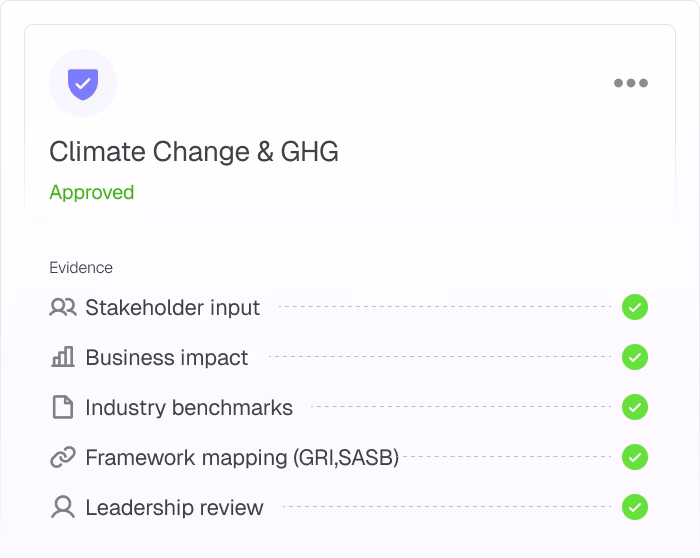Toggle the Stakeholder input green checkmark
Image resolution: width=700 pixels, height=558 pixels.
pos(635,308)
